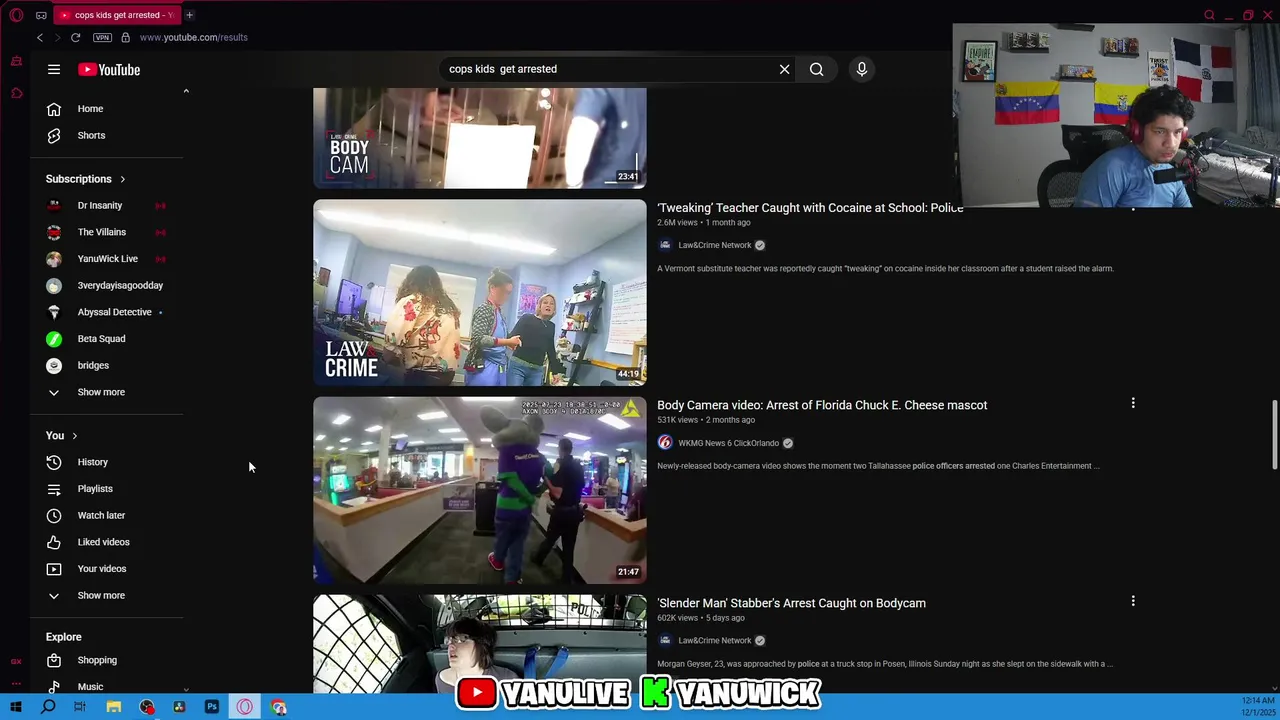Open the Body Cam video thumbnail at top
Viewport: 1280px width, 720px height.
click(x=480, y=138)
